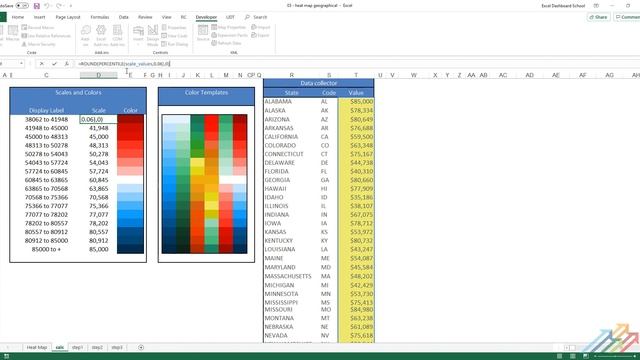The height and width of the screenshot is (360, 640).
Task: Open the Insert ribbon tab
Action: point(39,17)
